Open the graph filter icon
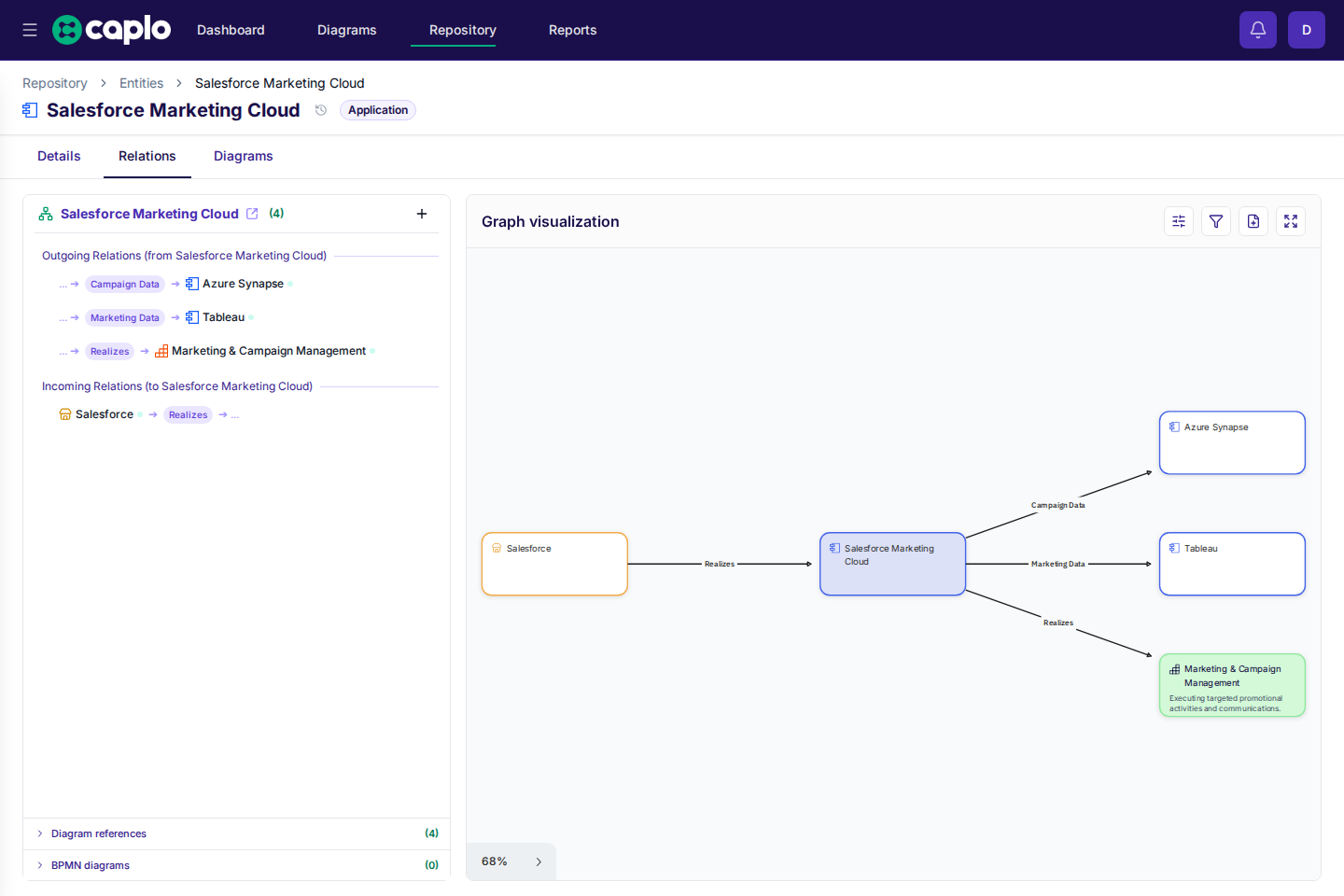The width and height of the screenshot is (1344, 896). pos(1216,221)
